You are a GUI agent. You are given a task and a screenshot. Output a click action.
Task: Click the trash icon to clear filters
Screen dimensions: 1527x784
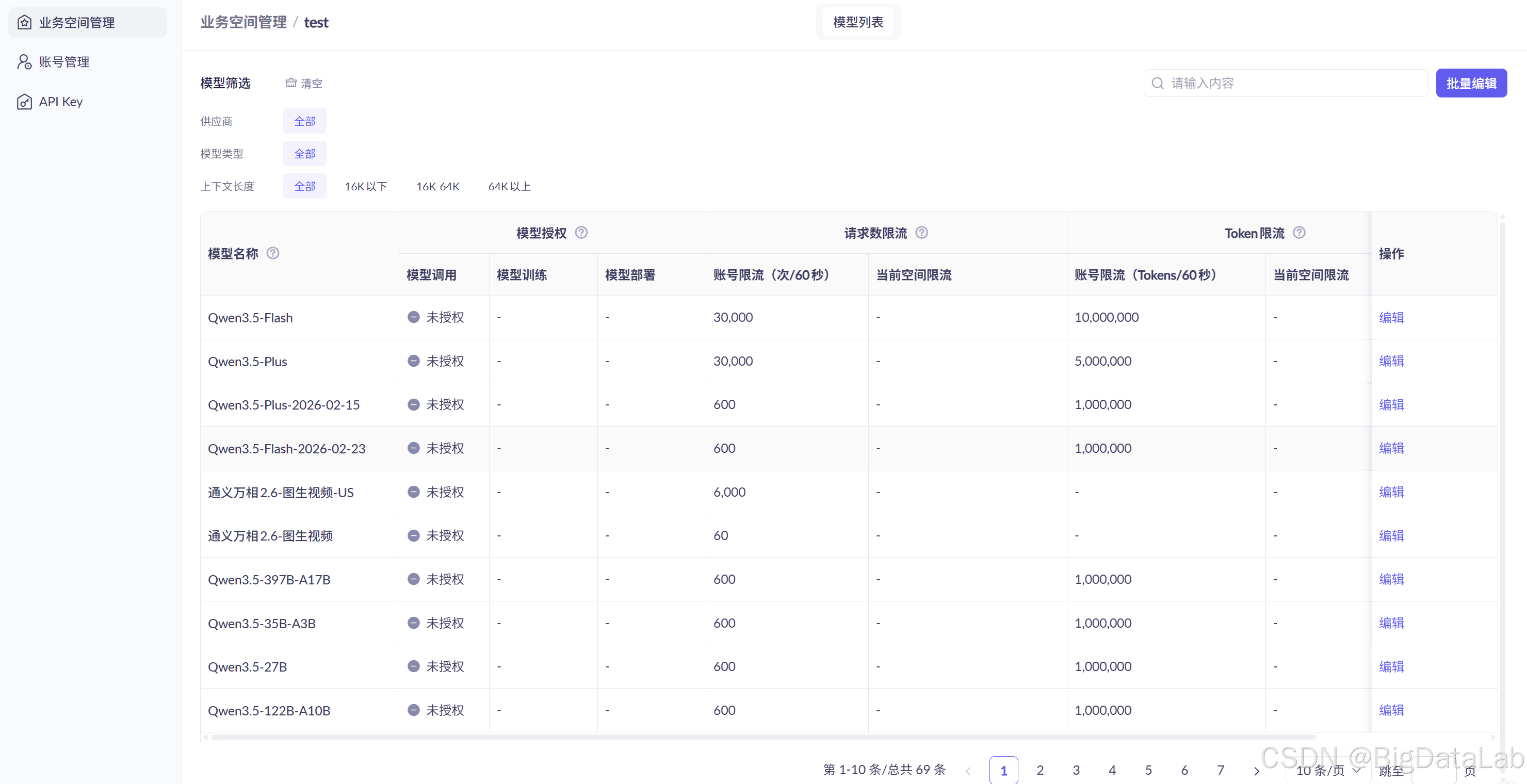(x=291, y=83)
